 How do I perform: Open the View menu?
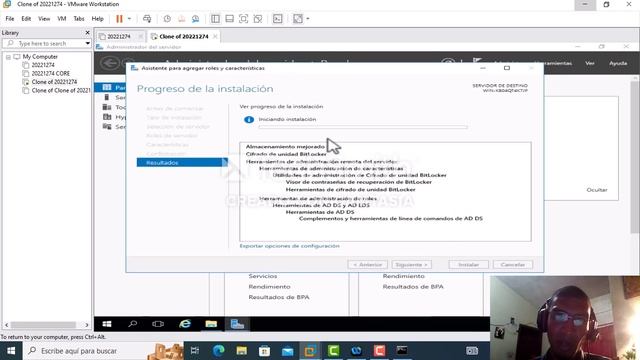pyautogui.click(x=44, y=19)
